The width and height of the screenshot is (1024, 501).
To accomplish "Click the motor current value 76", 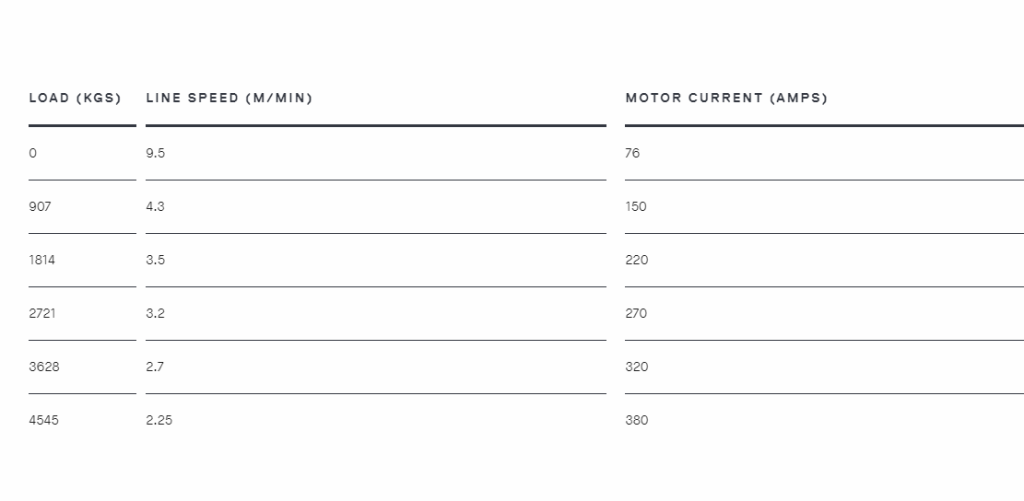I will (x=632, y=153).
